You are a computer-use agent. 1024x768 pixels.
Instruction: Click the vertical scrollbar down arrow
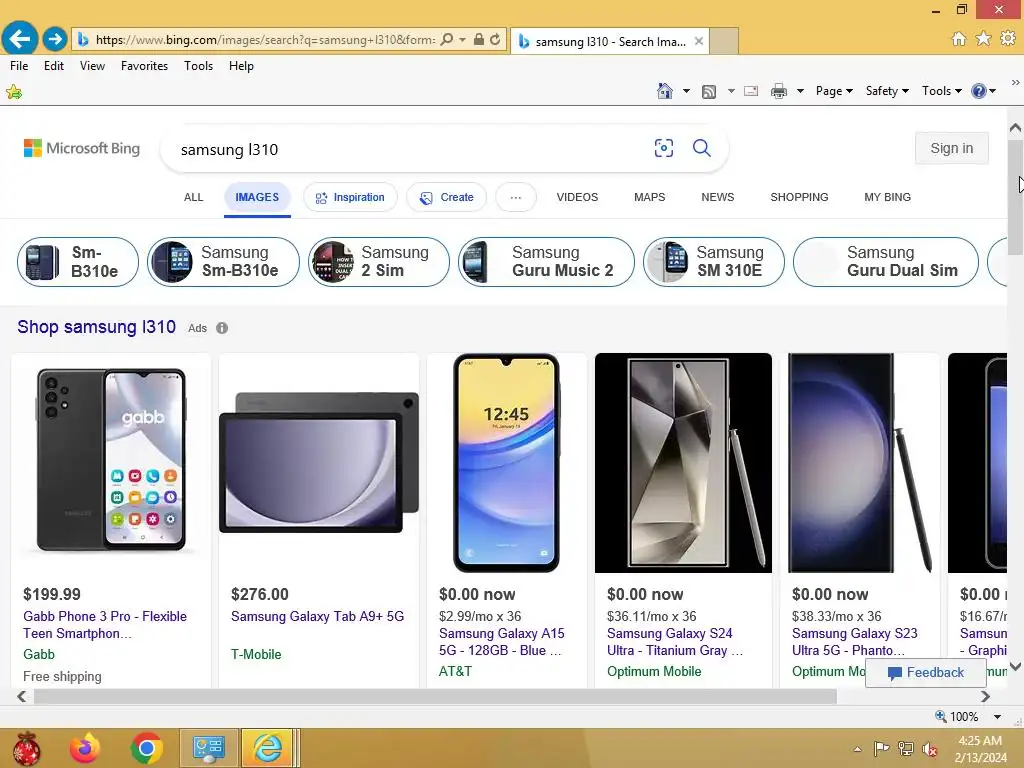tap(1016, 667)
